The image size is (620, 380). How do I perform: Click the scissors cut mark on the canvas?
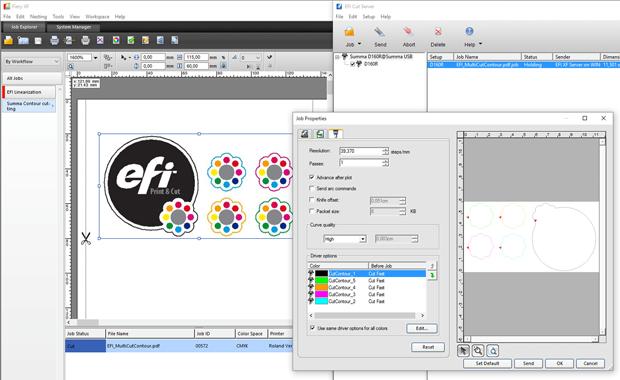[85, 238]
